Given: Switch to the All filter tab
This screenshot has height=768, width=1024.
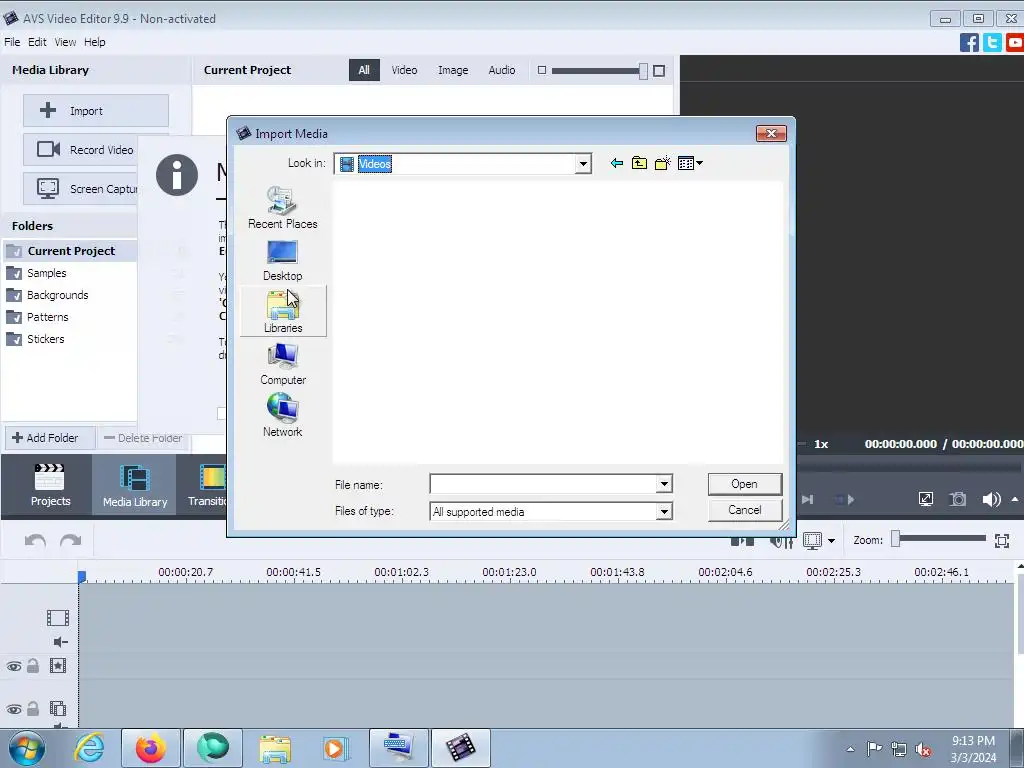Looking at the screenshot, I should (x=364, y=70).
